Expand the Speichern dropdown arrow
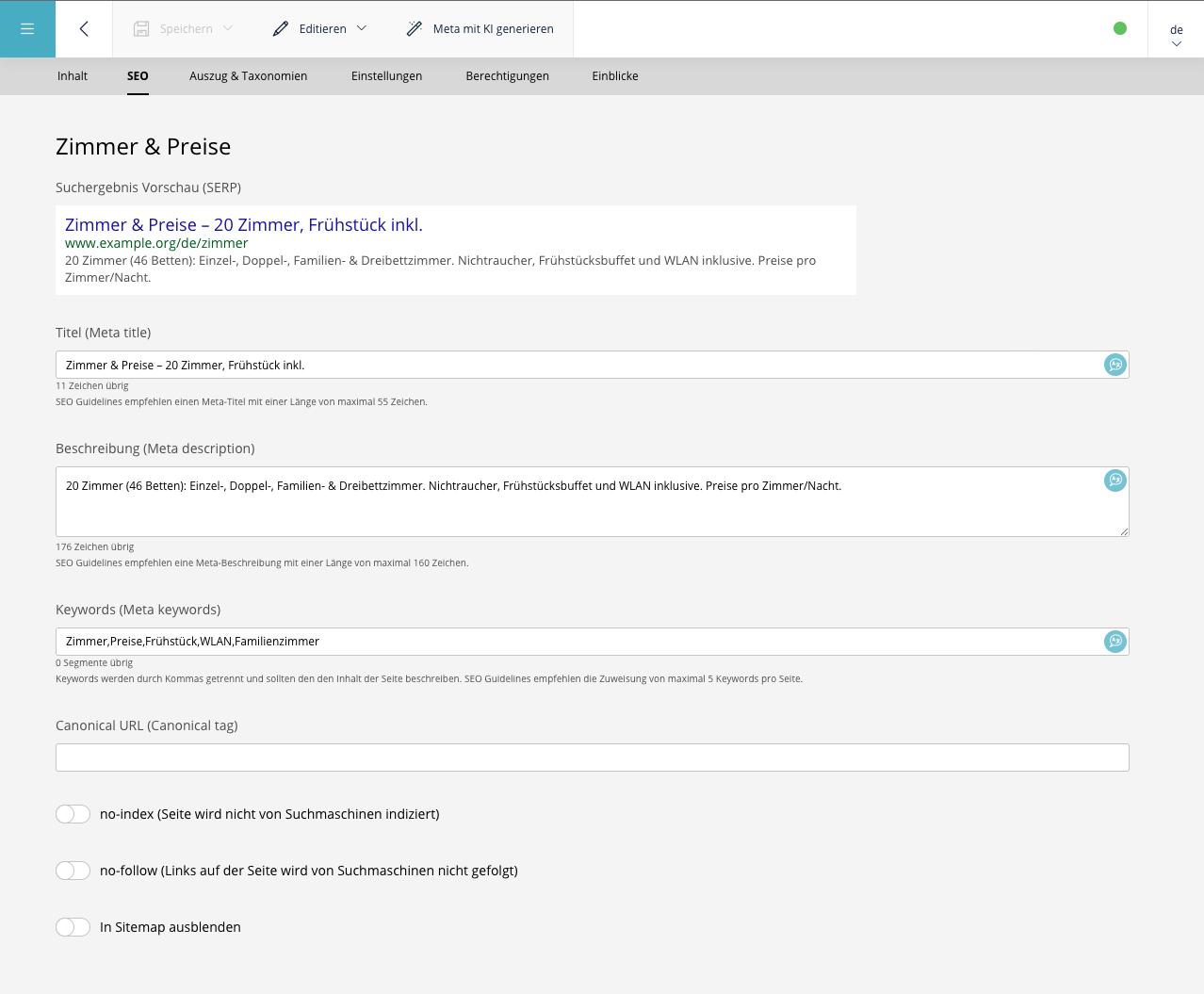The height and width of the screenshot is (994, 1204). click(x=228, y=28)
